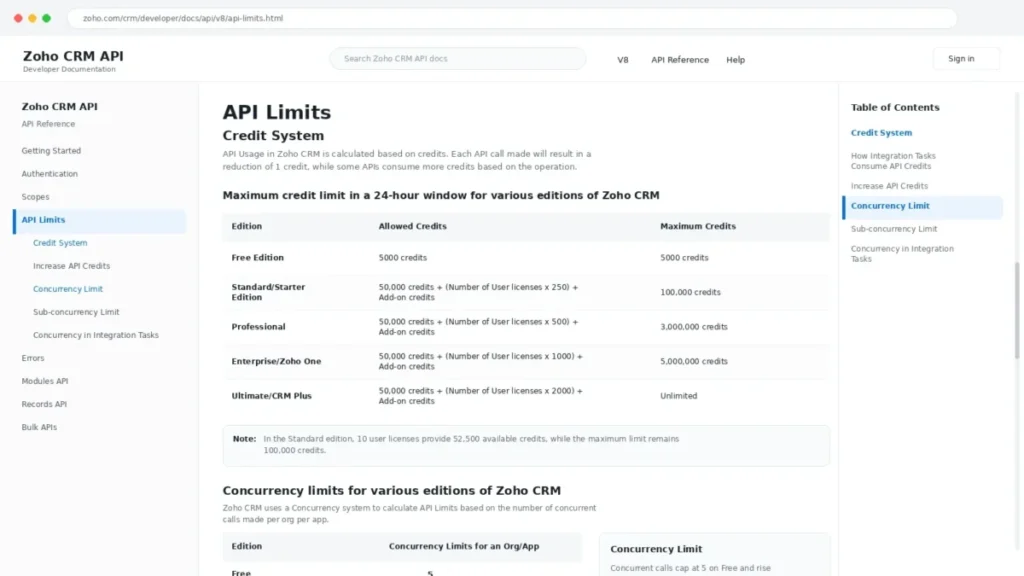Click Concurrency limits for various editions heading
Viewport: 1024px width, 576px height.
tap(391, 491)
